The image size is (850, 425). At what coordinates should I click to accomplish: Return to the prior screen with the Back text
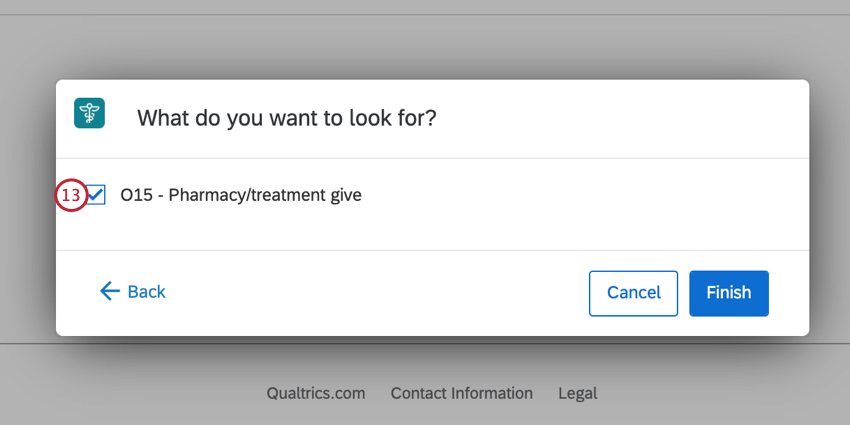146,292
